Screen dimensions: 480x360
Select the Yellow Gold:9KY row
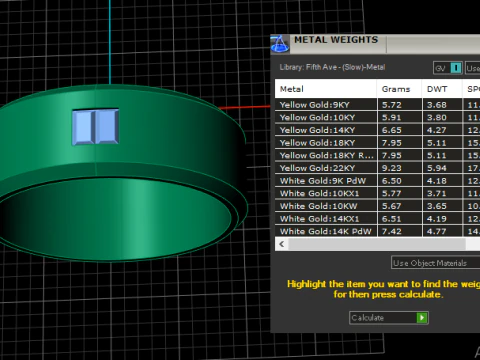(377, 105)
